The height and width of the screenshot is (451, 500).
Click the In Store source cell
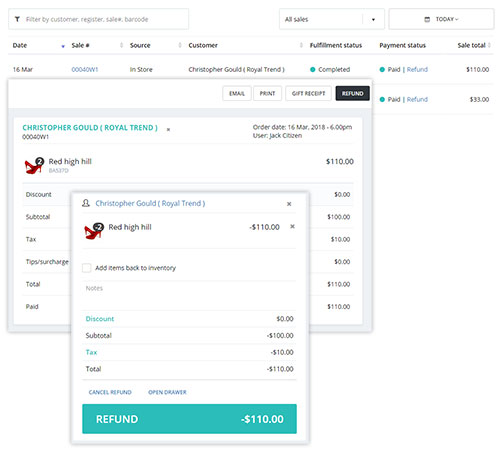click(141, 70)
